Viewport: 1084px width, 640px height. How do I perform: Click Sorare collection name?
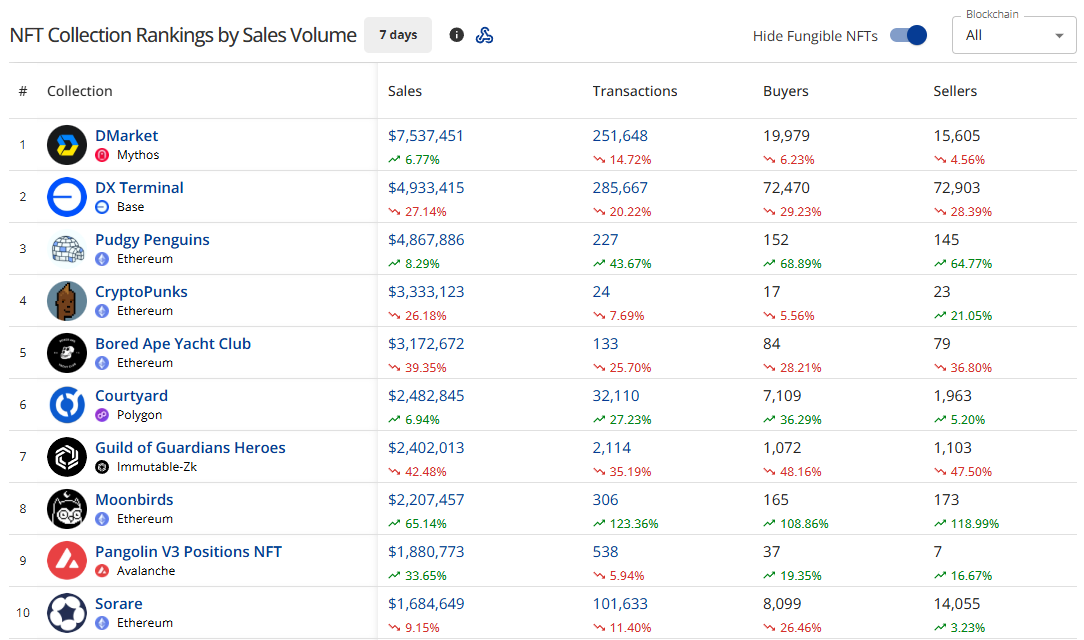click(118, 604)
